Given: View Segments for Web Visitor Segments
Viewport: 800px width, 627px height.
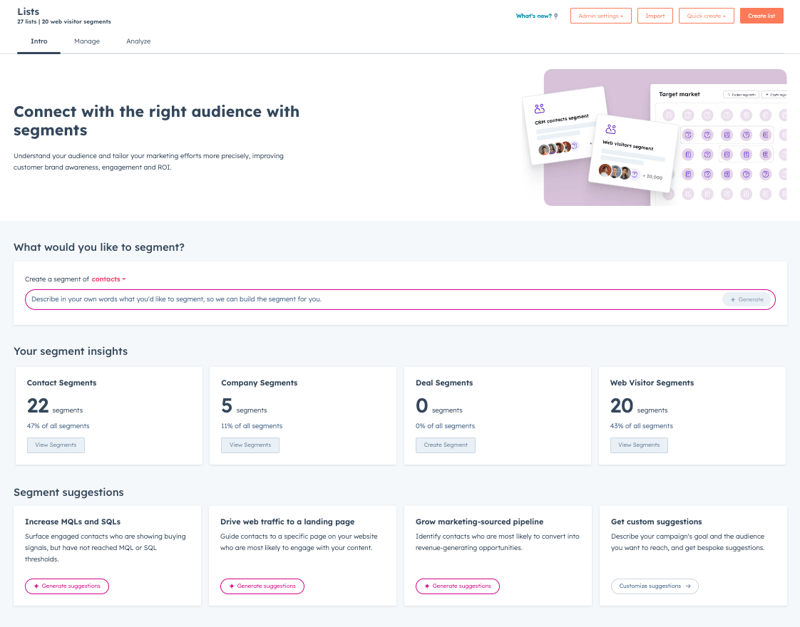Looking at the screenshot, I should click(639, 445).
